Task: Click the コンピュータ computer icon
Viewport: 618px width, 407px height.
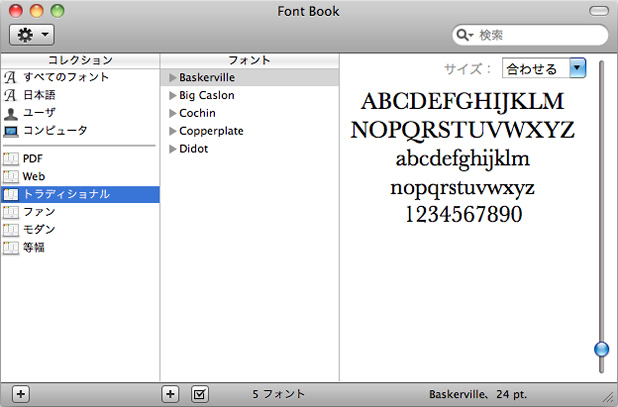Action: tap(11, 131)
